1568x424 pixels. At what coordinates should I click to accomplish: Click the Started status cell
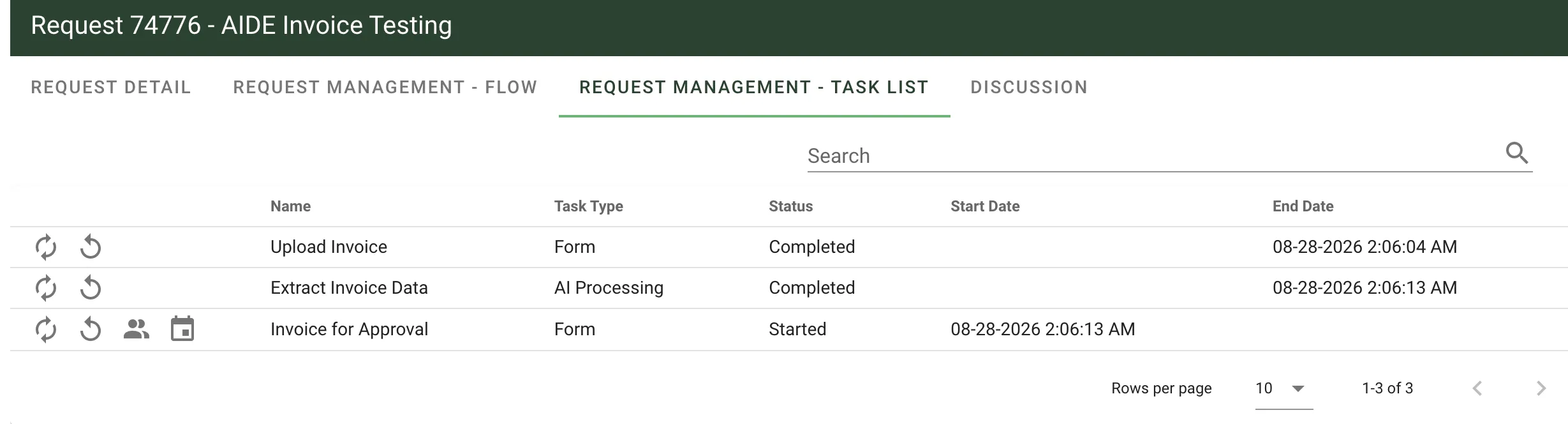coord(797,329)
